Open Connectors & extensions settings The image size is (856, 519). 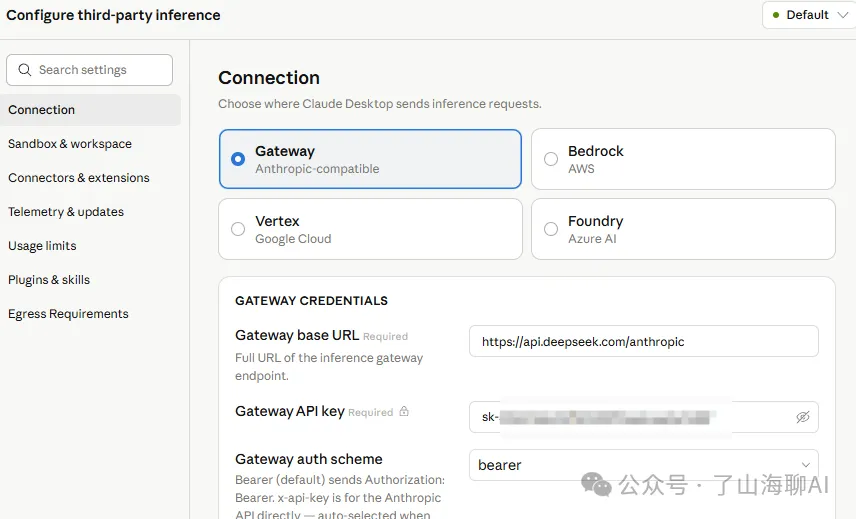[x=79, y=178]
